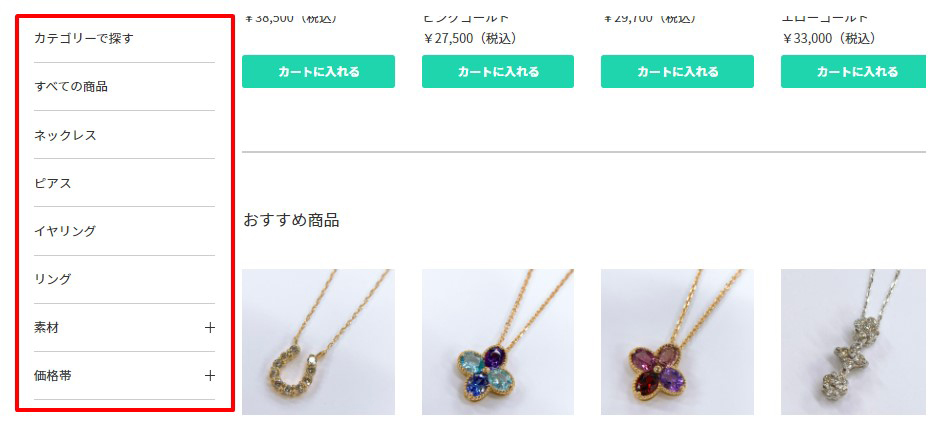Select すべての商品 in category sidebar
Viewport: 941px width, 429px height.
[x=71, y=86]
